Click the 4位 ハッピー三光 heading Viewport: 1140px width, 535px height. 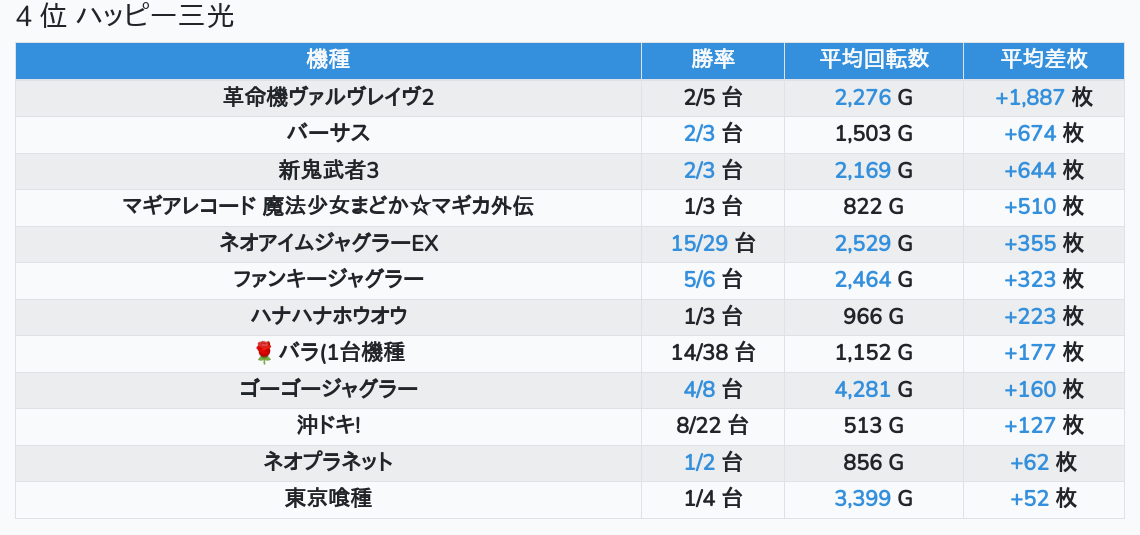pyautogui.click(x=125, y=18)
